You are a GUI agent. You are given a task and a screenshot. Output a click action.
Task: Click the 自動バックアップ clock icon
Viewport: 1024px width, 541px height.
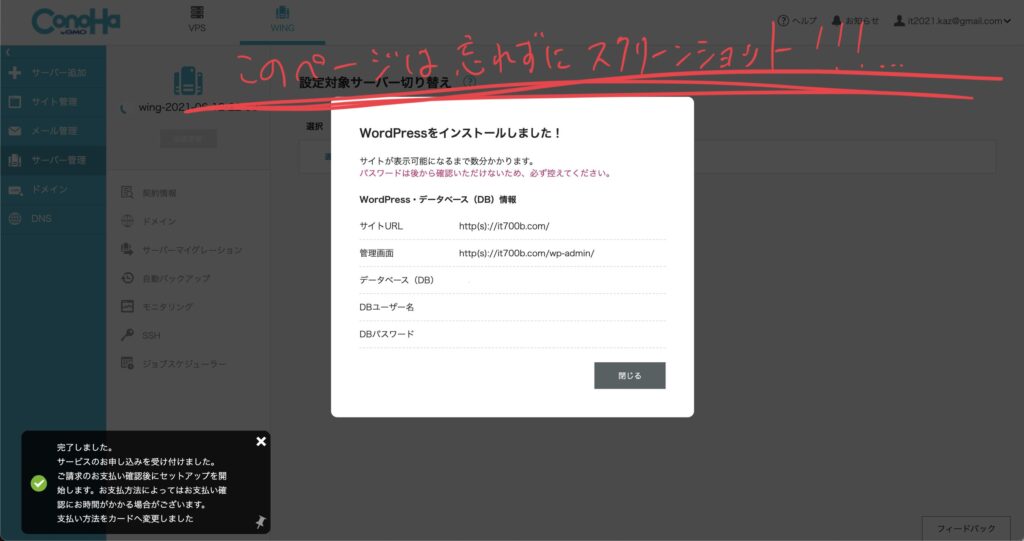pos(127,278)
